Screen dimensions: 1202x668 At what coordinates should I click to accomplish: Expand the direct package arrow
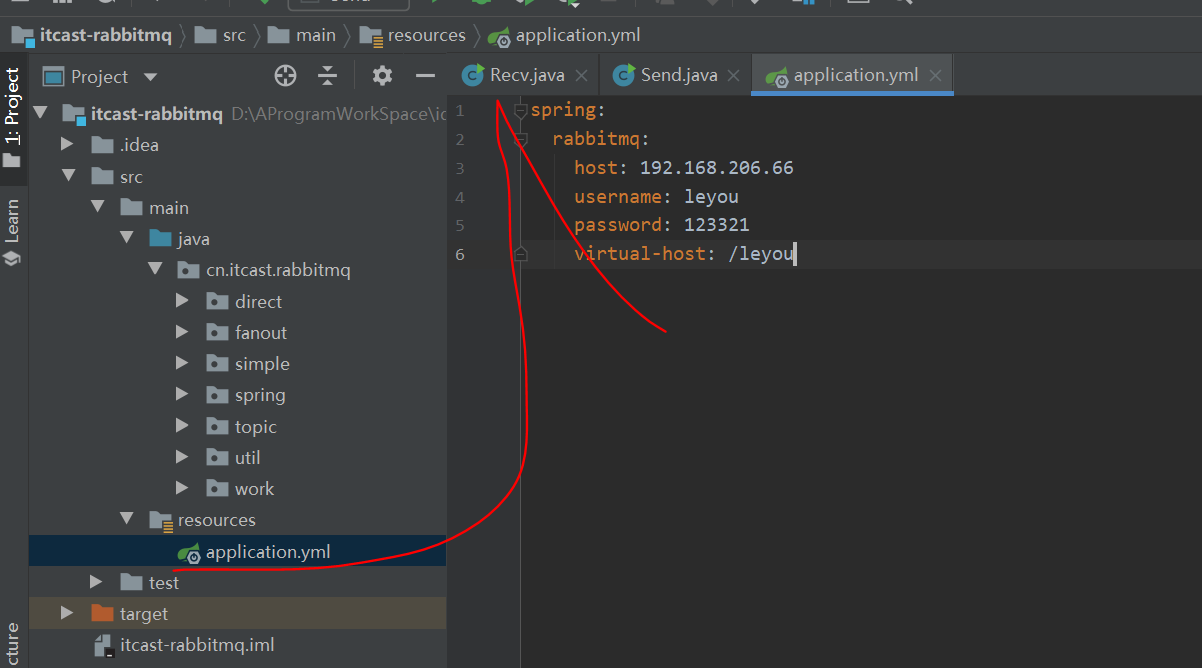click(182, 301)
